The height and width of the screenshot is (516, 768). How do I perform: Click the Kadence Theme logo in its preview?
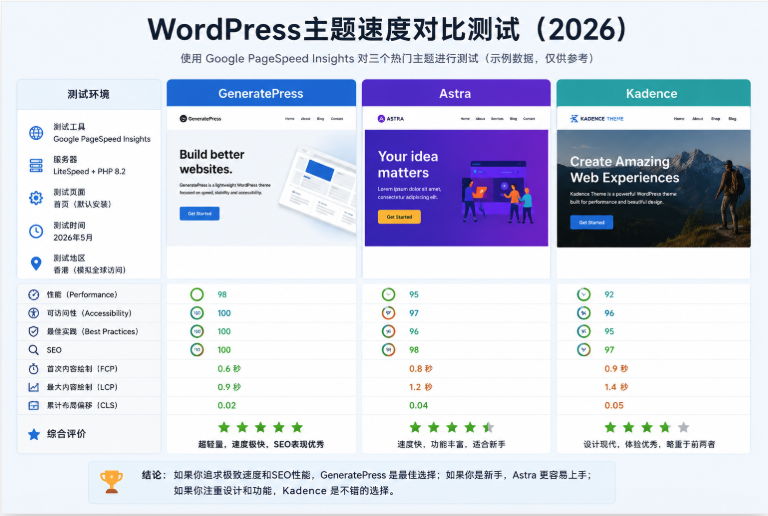pyautogui.click(x=597, y=118)
